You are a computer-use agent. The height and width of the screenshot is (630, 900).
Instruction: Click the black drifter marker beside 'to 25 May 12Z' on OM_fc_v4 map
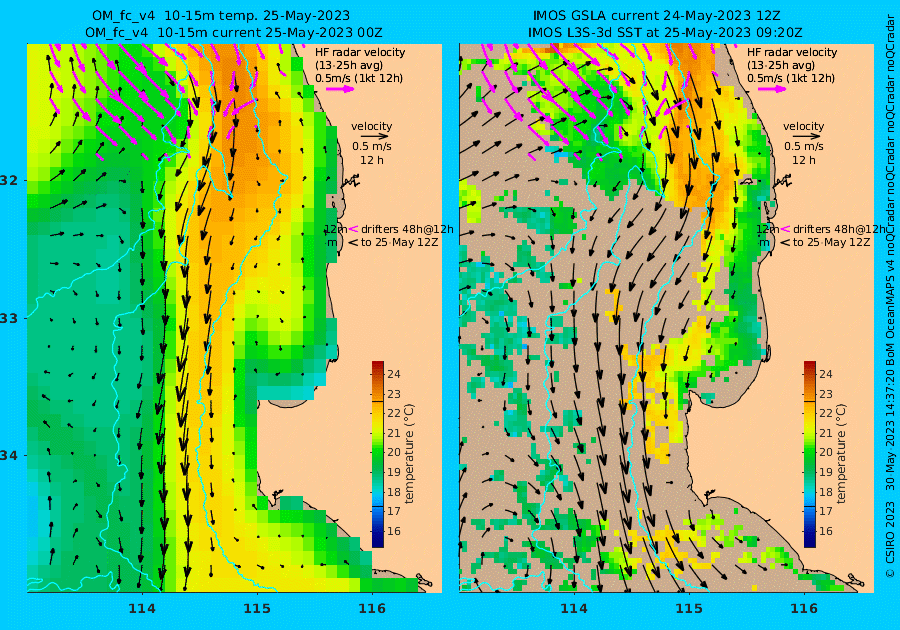pyautogui.click(x=353, y=243)
